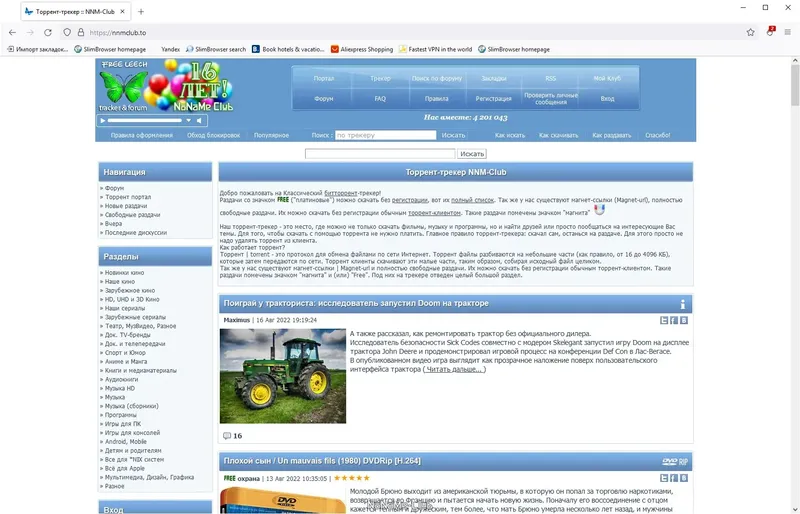Reload the page with refresh icon
Screen dimensions: 800x514
[x=48, y=32]
